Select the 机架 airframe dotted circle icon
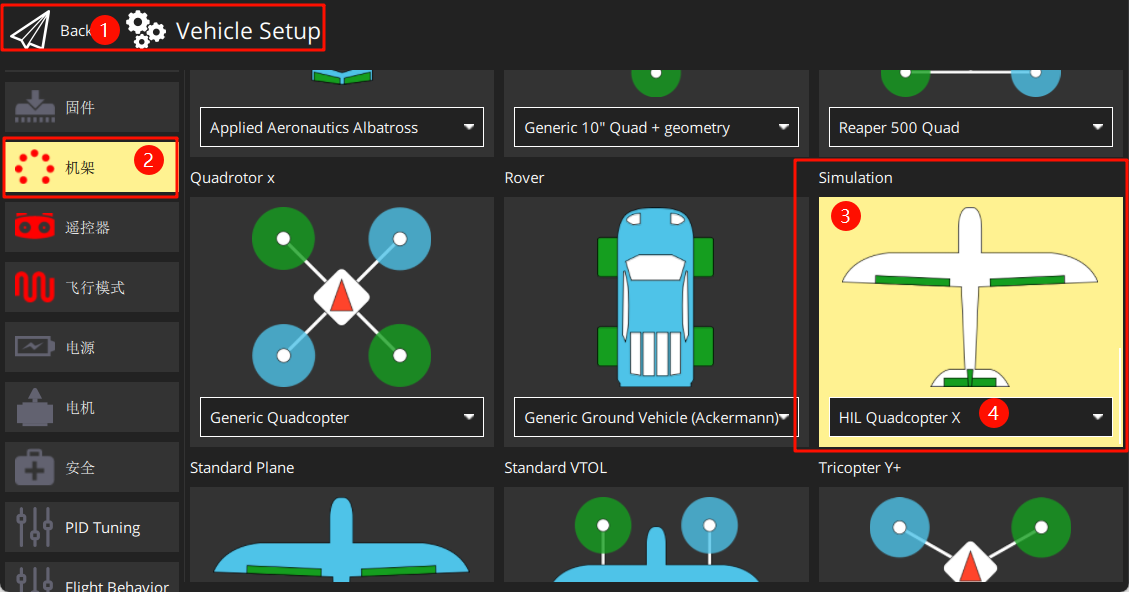Image resolution: width=1129 pixels, height=592 pixels. click(35, 168)
